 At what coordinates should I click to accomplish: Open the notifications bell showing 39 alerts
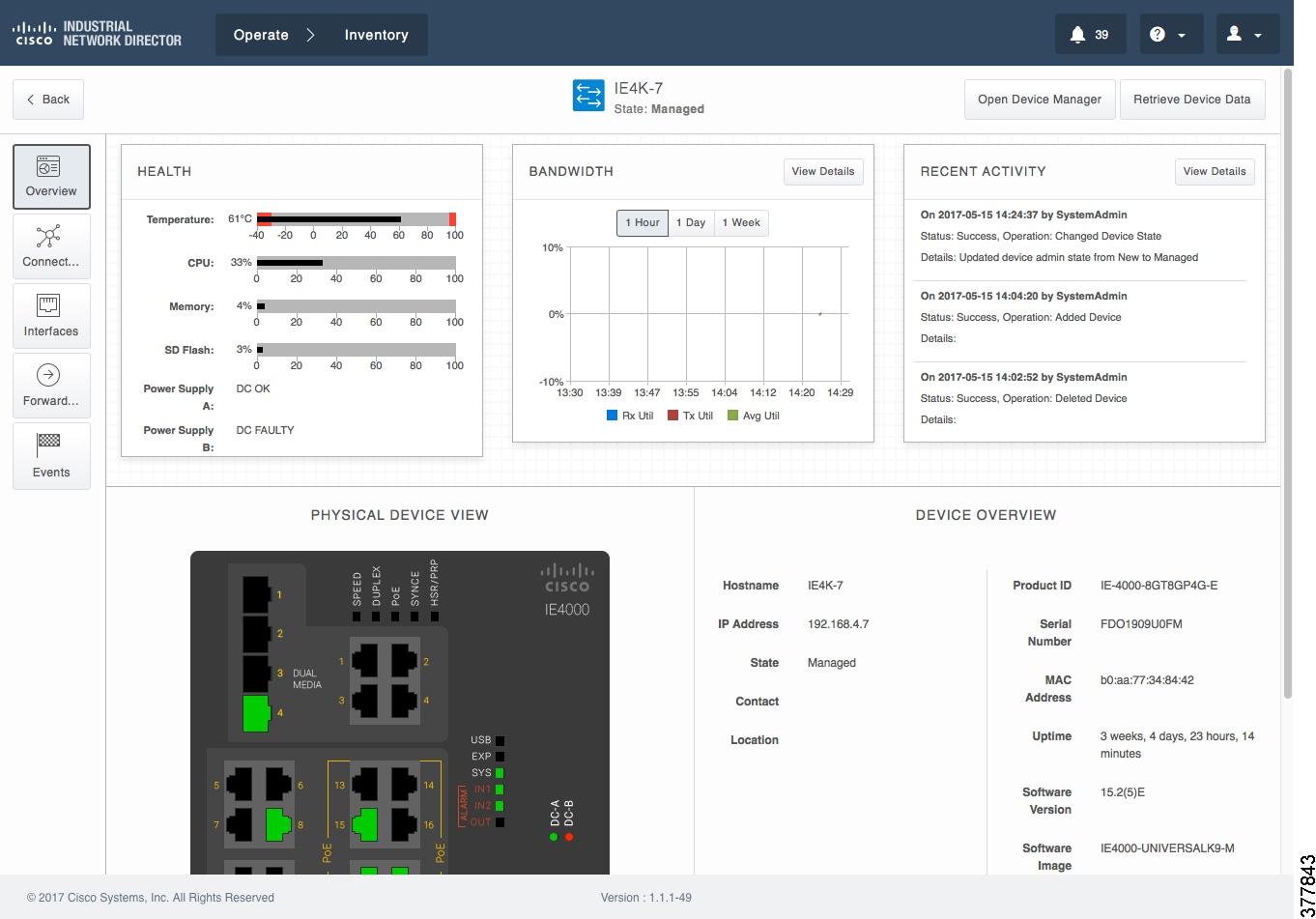pyautogui.click(x=1090, y=35)
